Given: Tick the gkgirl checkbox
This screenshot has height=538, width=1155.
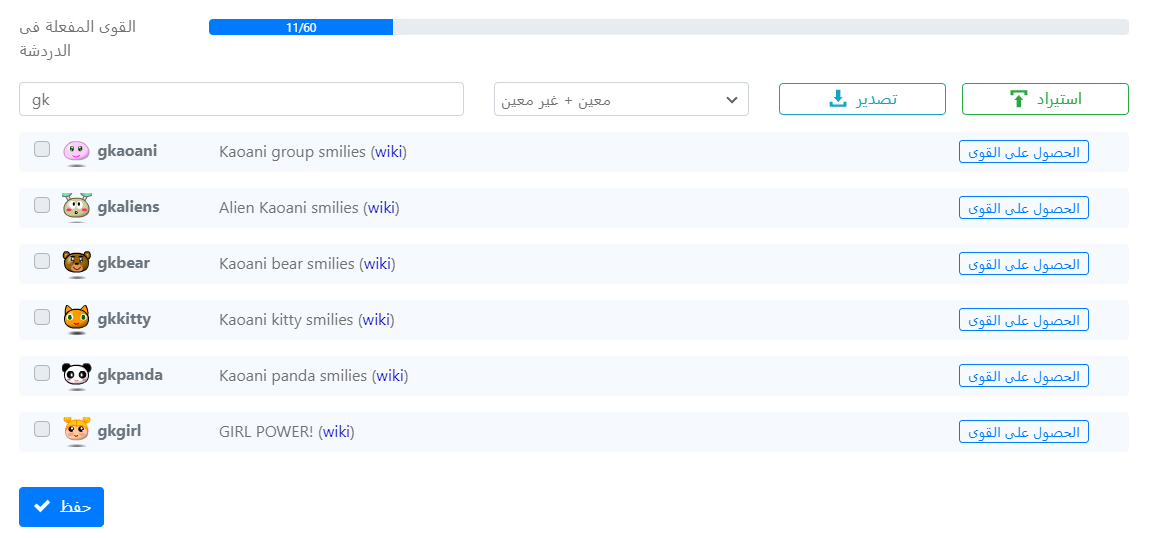Looking at the screenshot, I should point(42,429).
